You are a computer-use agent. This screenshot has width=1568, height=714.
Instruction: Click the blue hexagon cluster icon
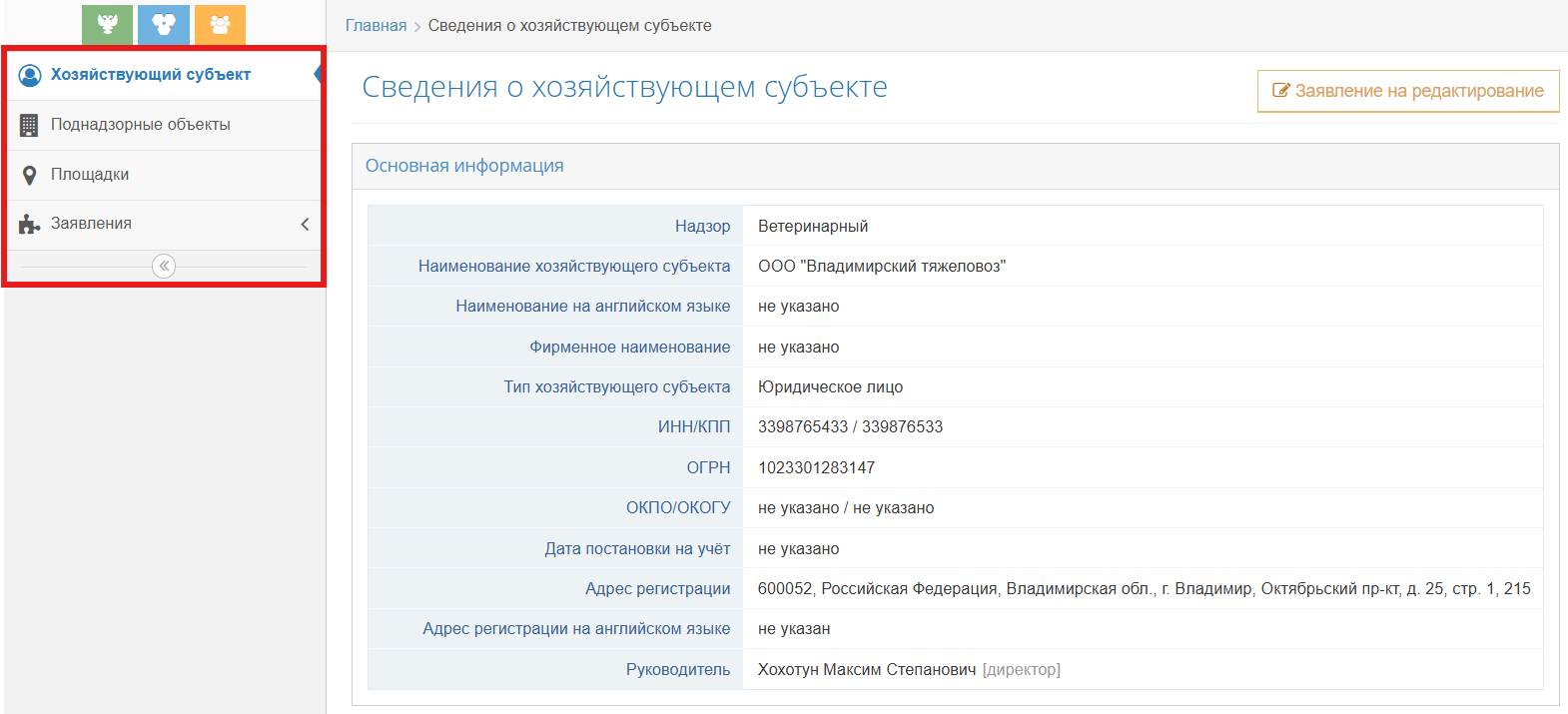(164, 24)
